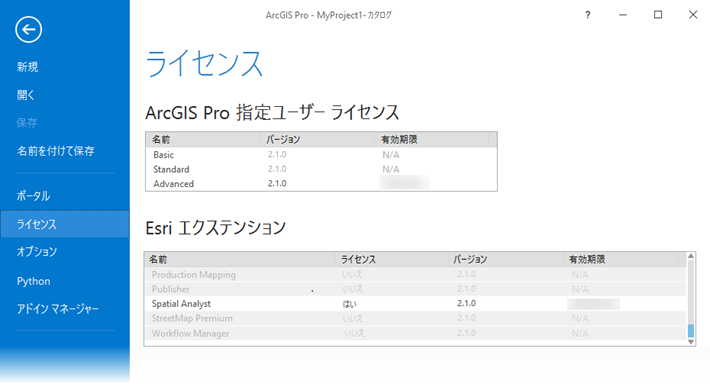Click はい in Spatial Analyst row
The width and height of the screenshot is (710, 384).
pyautogui.click(x=349, y=304)
